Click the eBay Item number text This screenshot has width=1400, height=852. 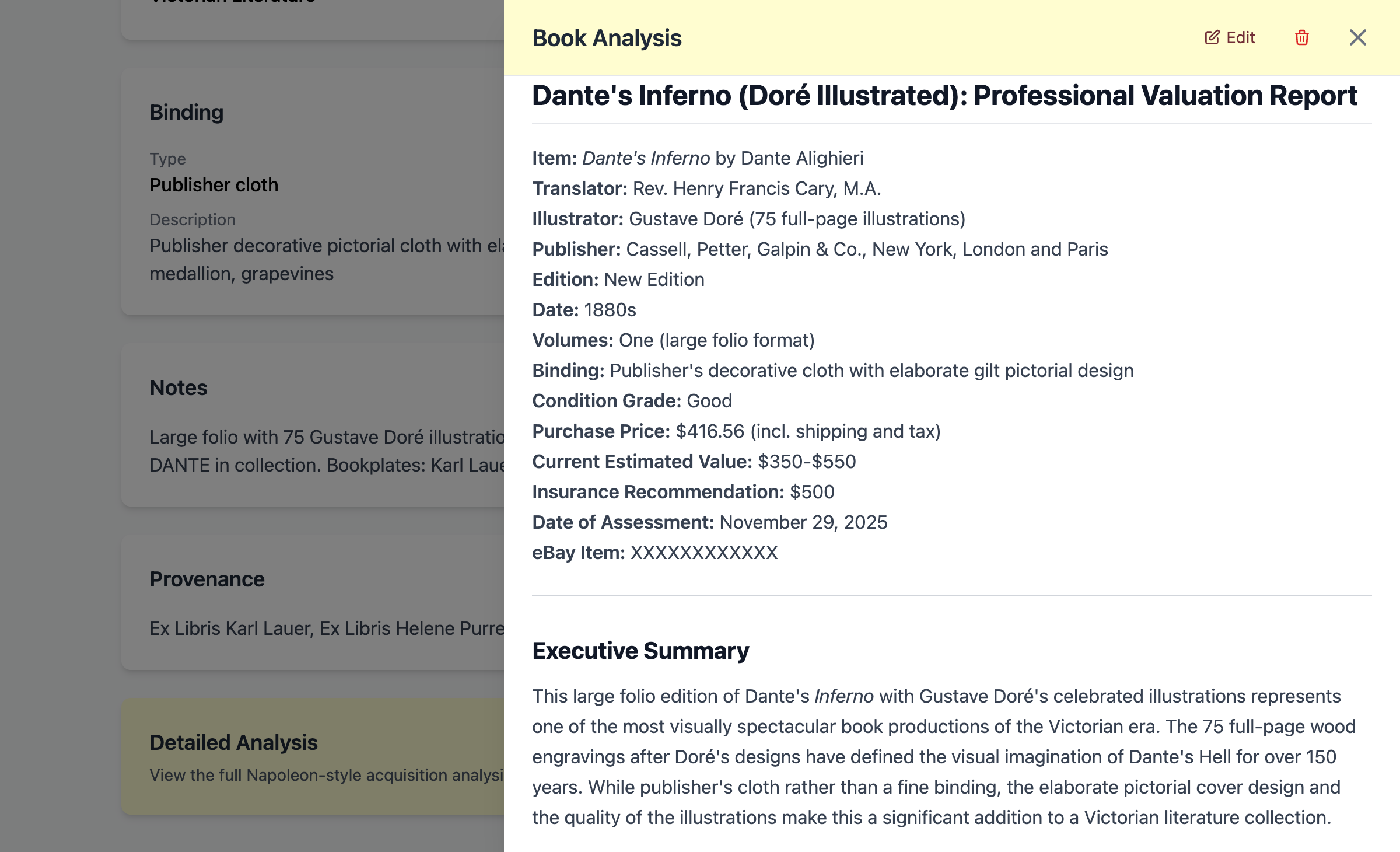click(x=703, y=553)
